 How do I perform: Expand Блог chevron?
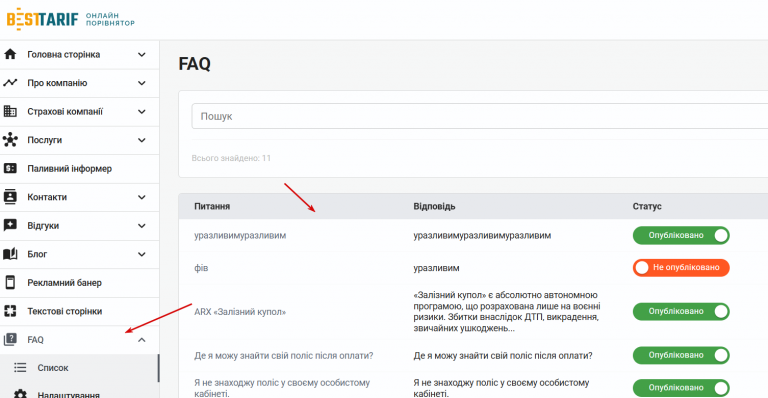(142, 254)
